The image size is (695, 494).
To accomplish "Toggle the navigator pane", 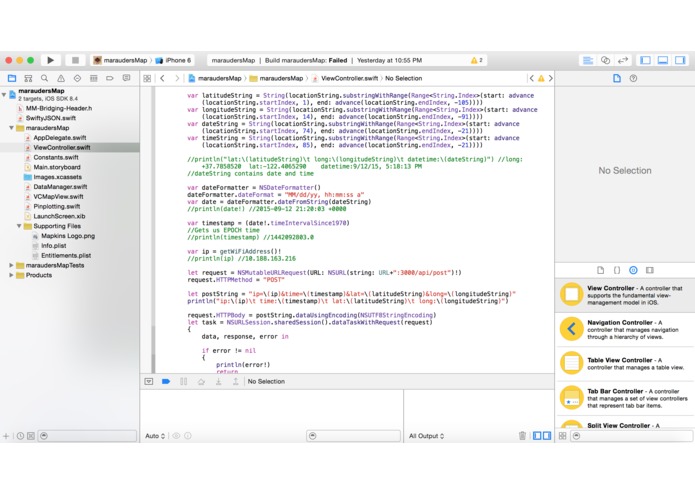I will point(645,60).
